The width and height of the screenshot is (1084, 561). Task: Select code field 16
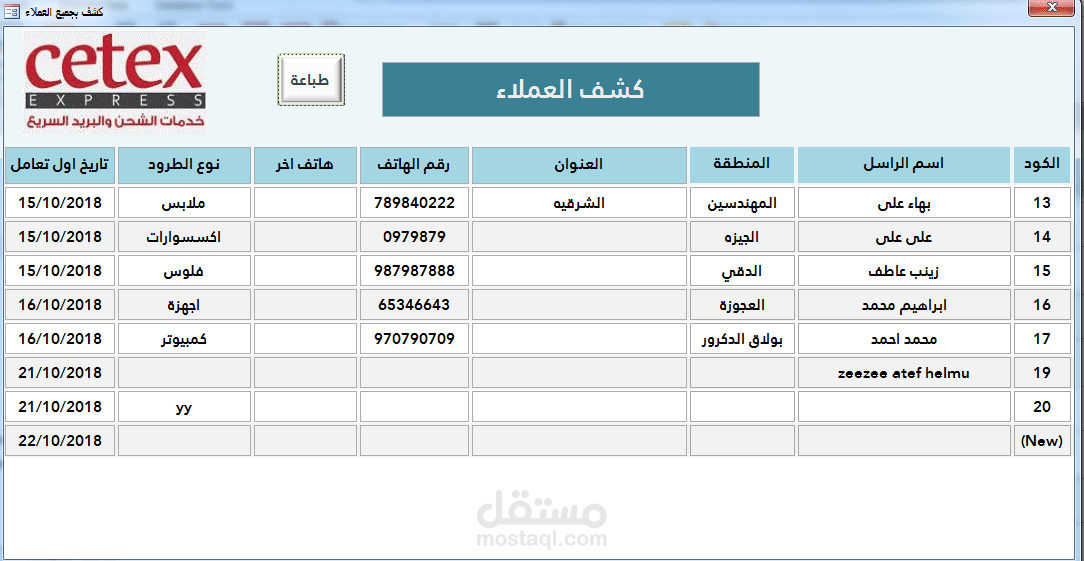[1041, 304]
